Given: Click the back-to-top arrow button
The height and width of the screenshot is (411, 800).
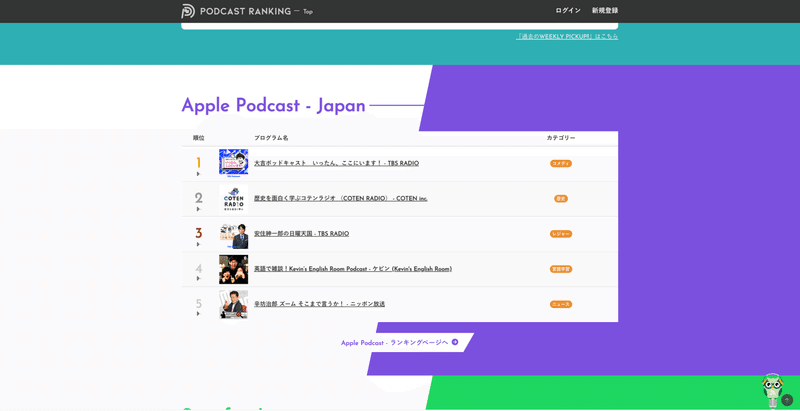Looking at the screenshot, I should click(787, 400).
